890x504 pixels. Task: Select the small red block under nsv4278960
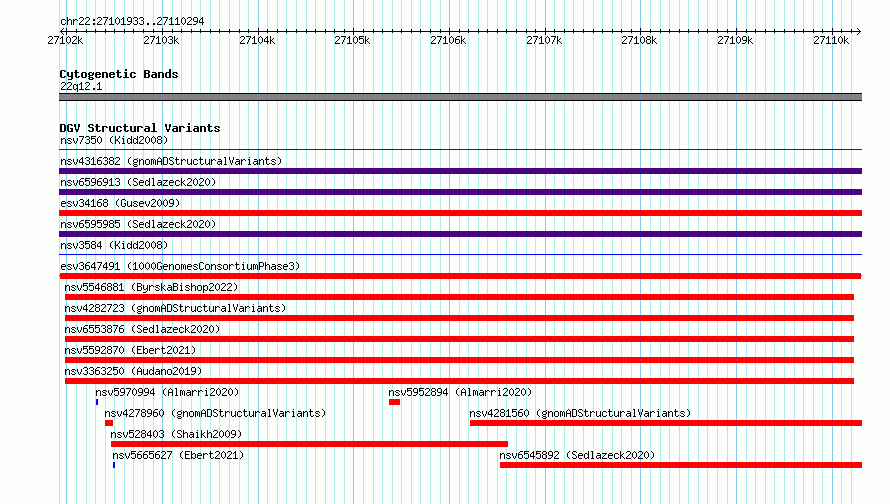[109, 423]
